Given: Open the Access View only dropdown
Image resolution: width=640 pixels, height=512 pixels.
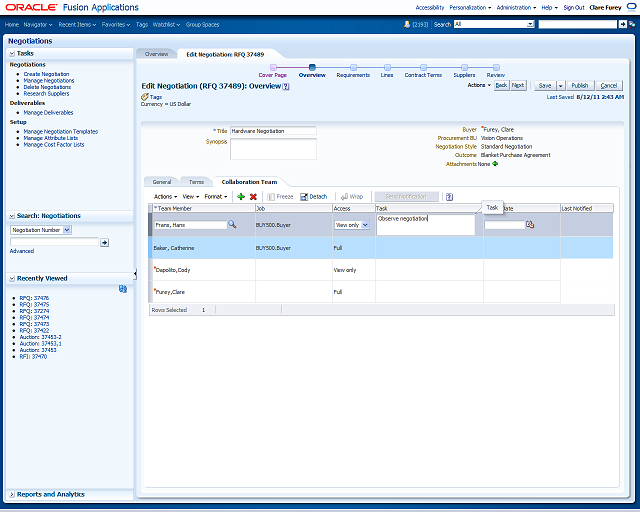Looking at the screenshot, I should point(365,225).
